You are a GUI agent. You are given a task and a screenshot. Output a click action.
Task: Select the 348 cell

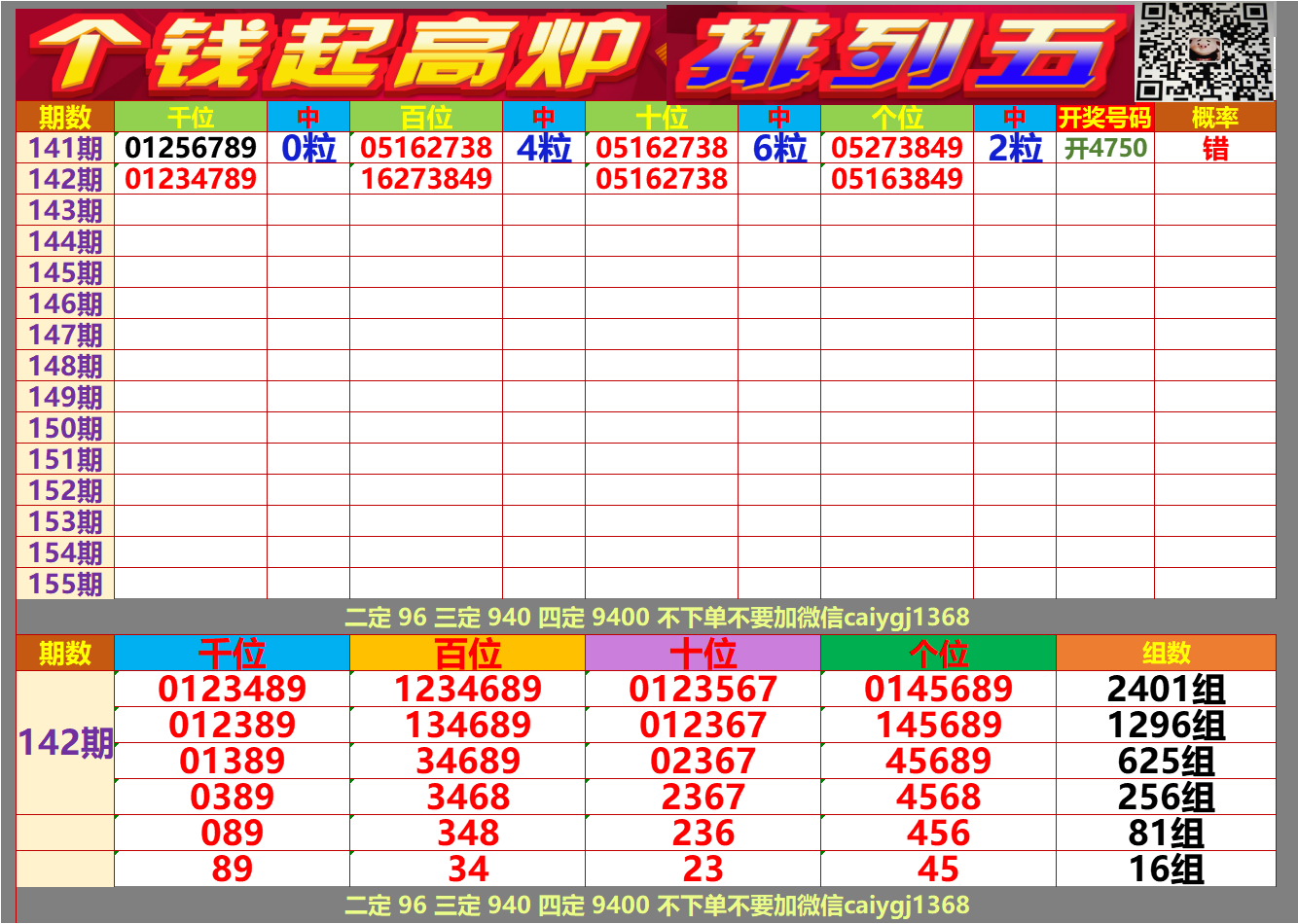pos(467,834)
